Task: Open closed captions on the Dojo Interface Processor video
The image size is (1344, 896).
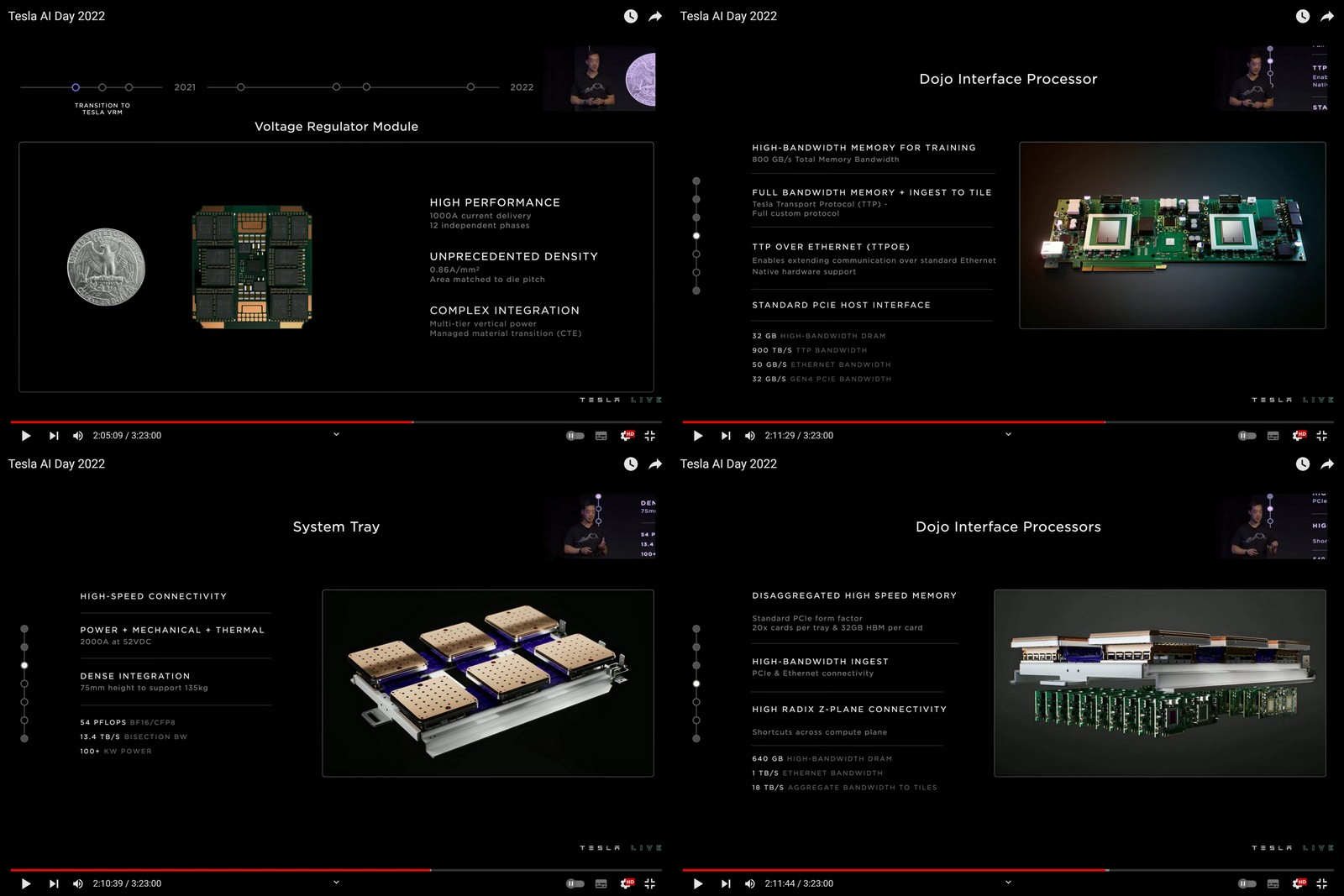Action: tap(1272, 435)
